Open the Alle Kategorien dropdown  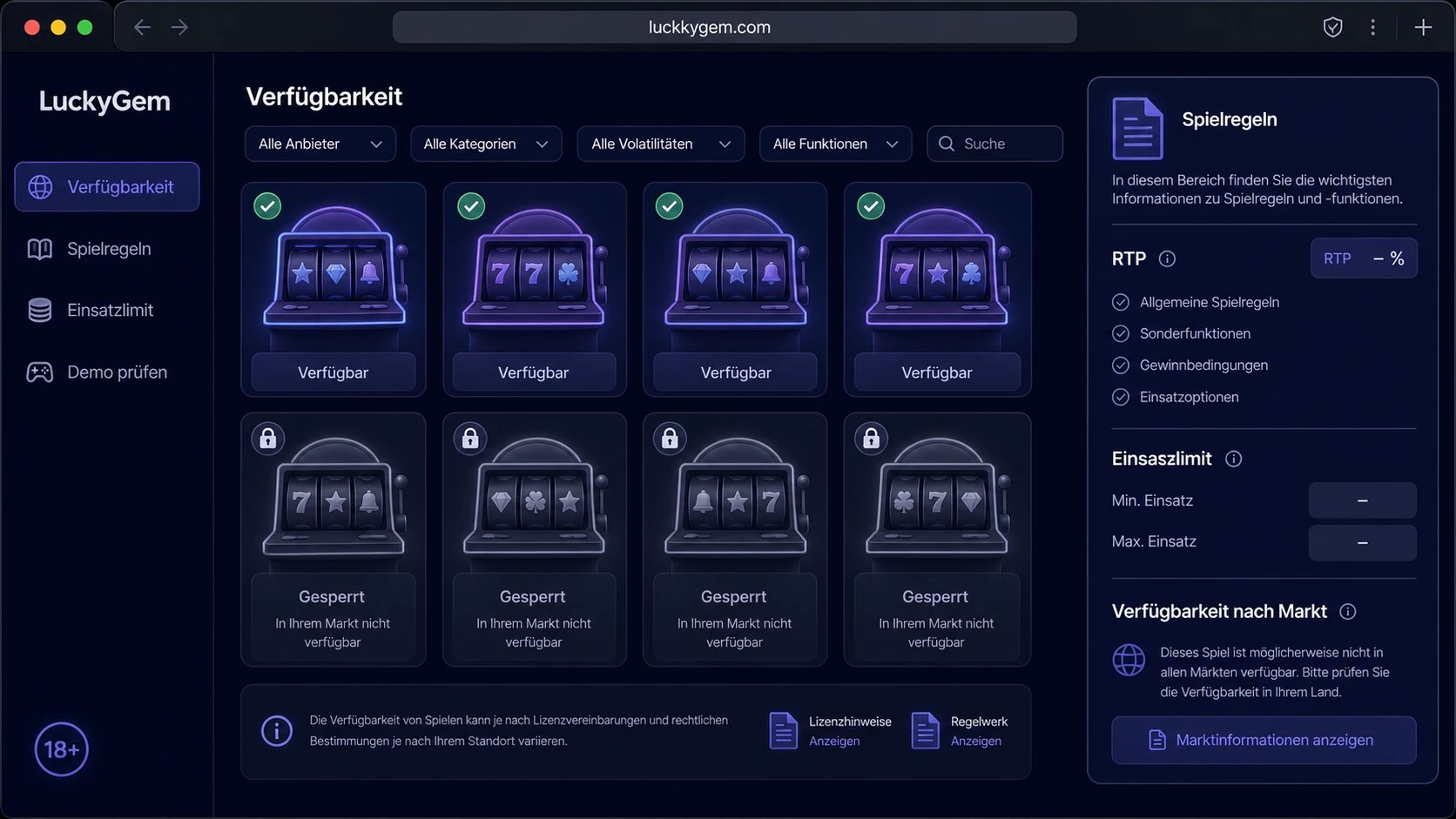click(x=486, y=144)
